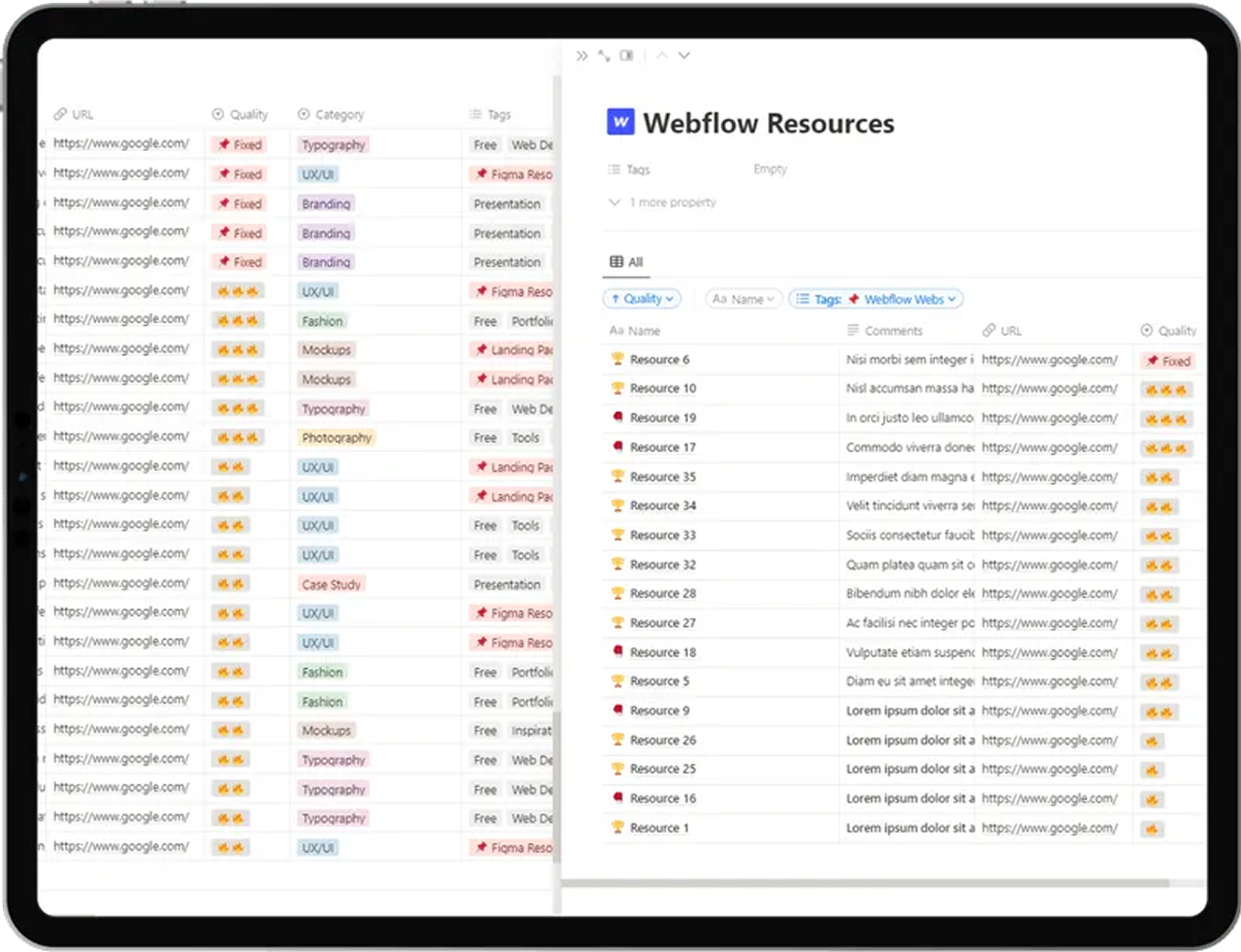Open the Tags column header in left table
This screenshot has height=952, width=1241.
[x=491, y=114]
